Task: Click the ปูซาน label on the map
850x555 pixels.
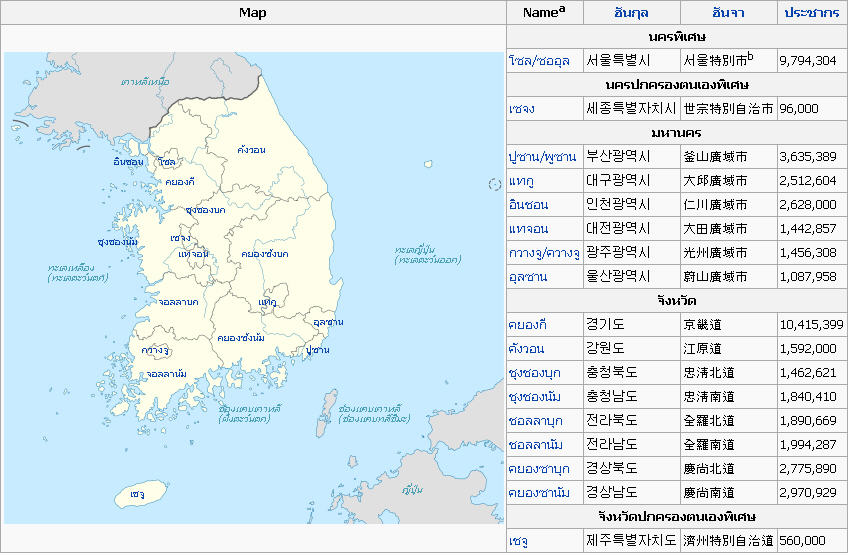Action: (x=318, y=350)
